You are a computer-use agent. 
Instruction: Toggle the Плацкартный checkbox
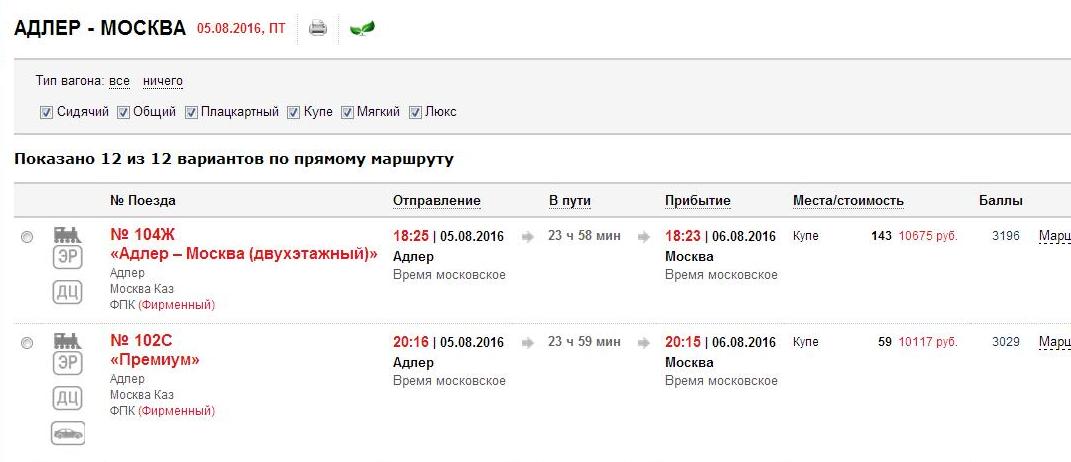pos(192,112)
